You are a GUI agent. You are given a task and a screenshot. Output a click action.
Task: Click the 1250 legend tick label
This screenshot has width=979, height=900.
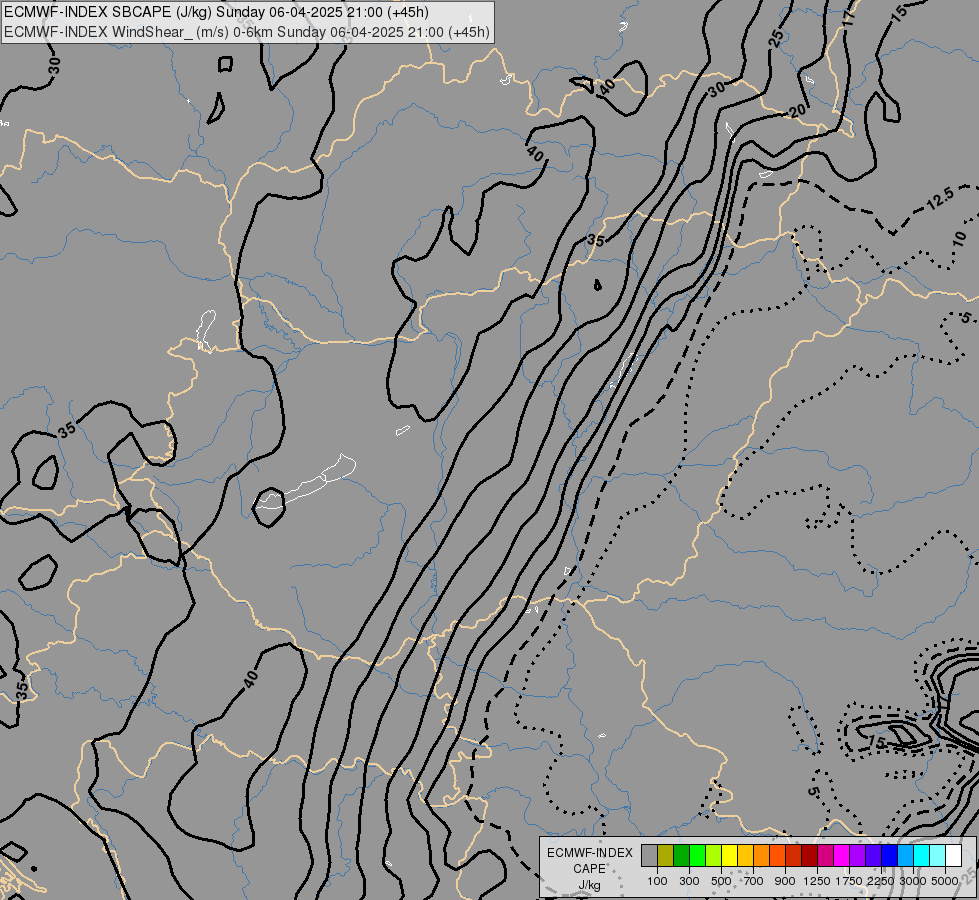point(817,881)
